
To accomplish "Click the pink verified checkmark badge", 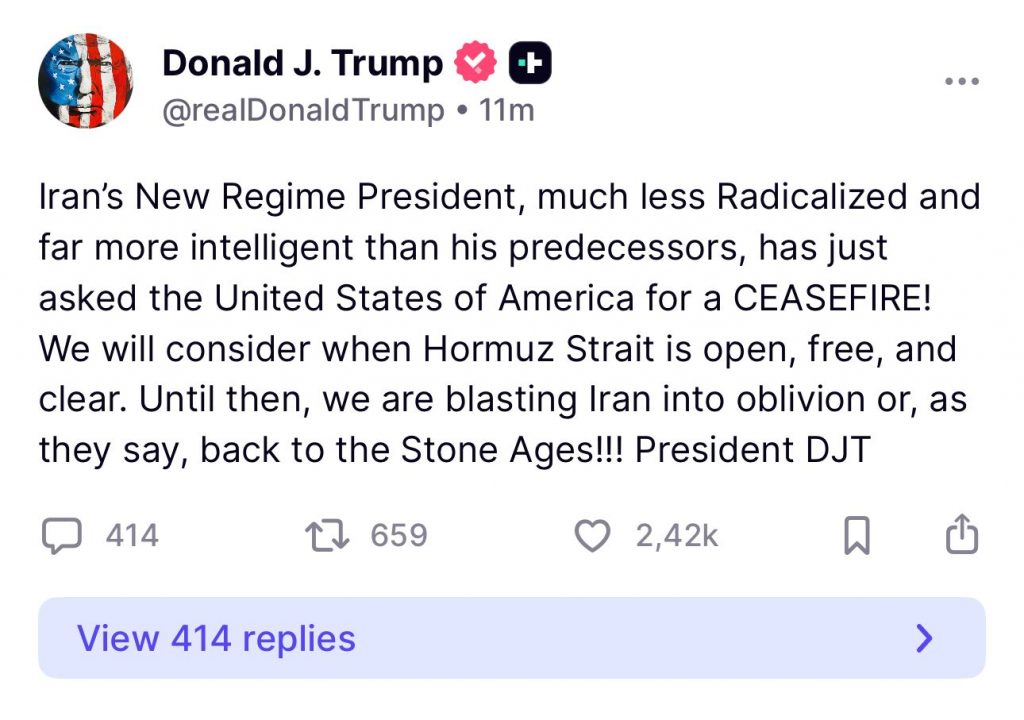I will [476, 64].
